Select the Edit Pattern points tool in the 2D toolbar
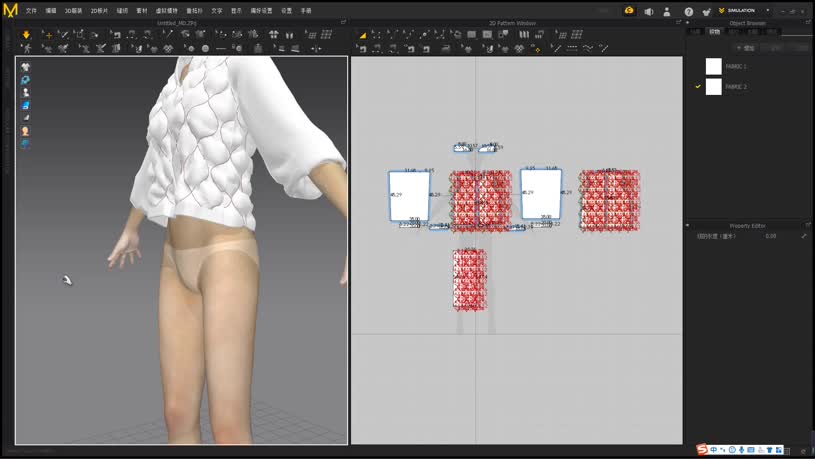The image size is (815, 459). tap(376, 35)
